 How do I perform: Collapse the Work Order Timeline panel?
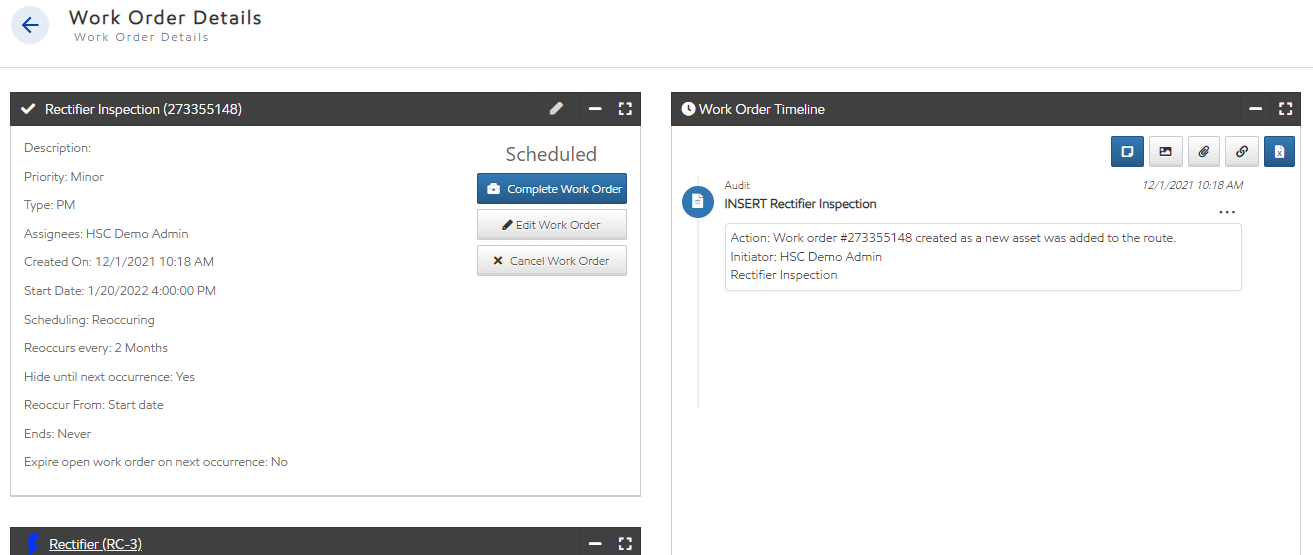tap(1256, 109)
